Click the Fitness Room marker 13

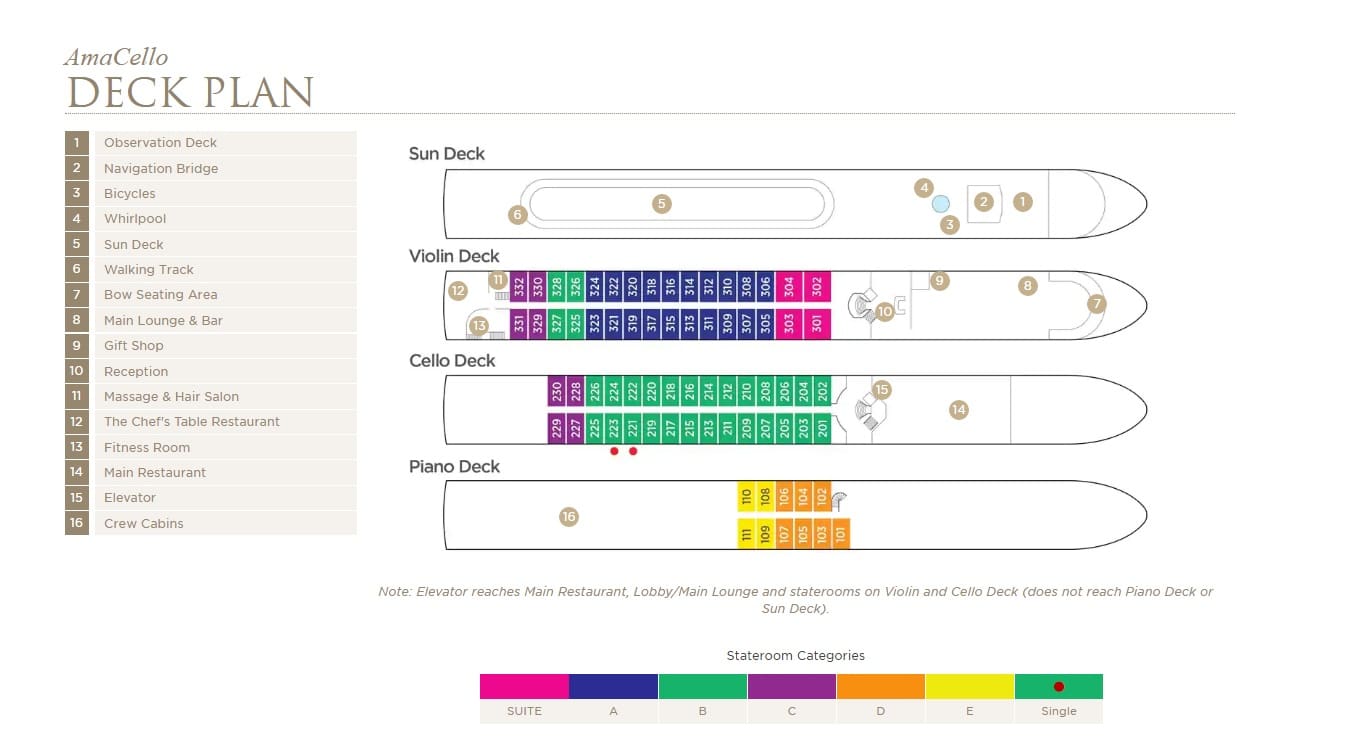479,325
